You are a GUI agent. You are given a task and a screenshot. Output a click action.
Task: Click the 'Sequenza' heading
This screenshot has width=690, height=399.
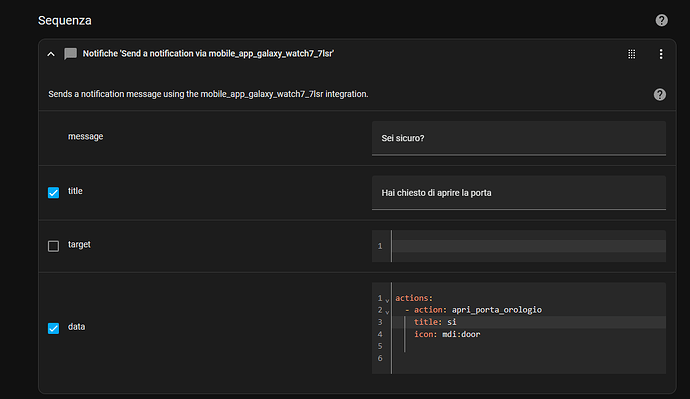click(65, 21)
